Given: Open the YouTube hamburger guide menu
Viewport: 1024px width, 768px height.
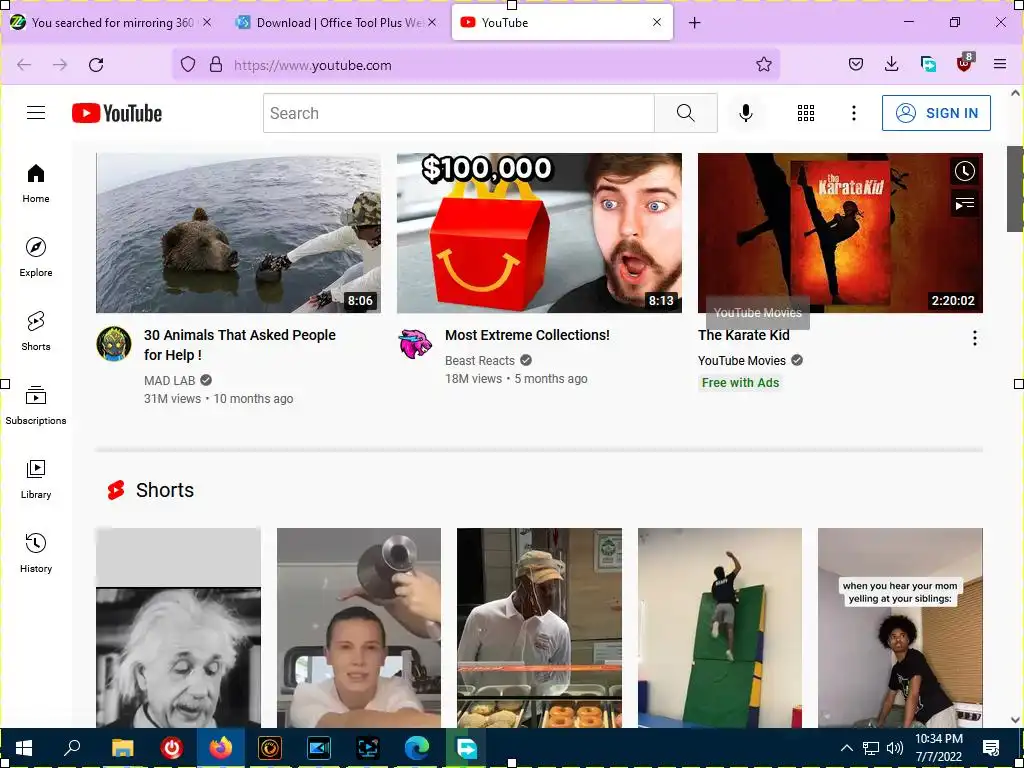Looking at the screenshot, I should 36,113.
